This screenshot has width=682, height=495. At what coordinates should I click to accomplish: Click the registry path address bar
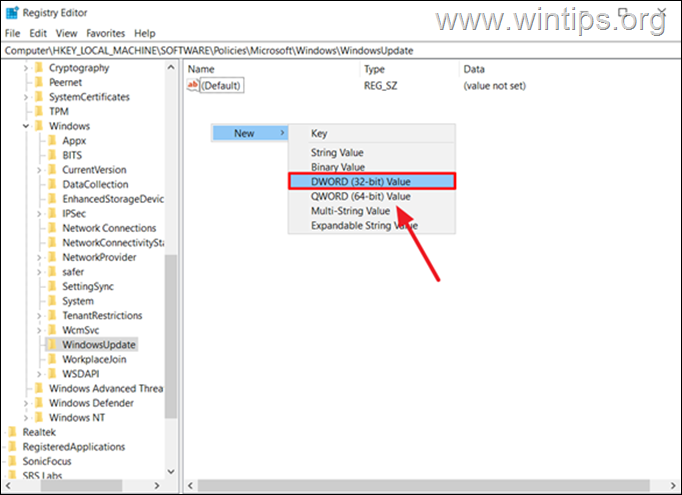pos(341,51)
